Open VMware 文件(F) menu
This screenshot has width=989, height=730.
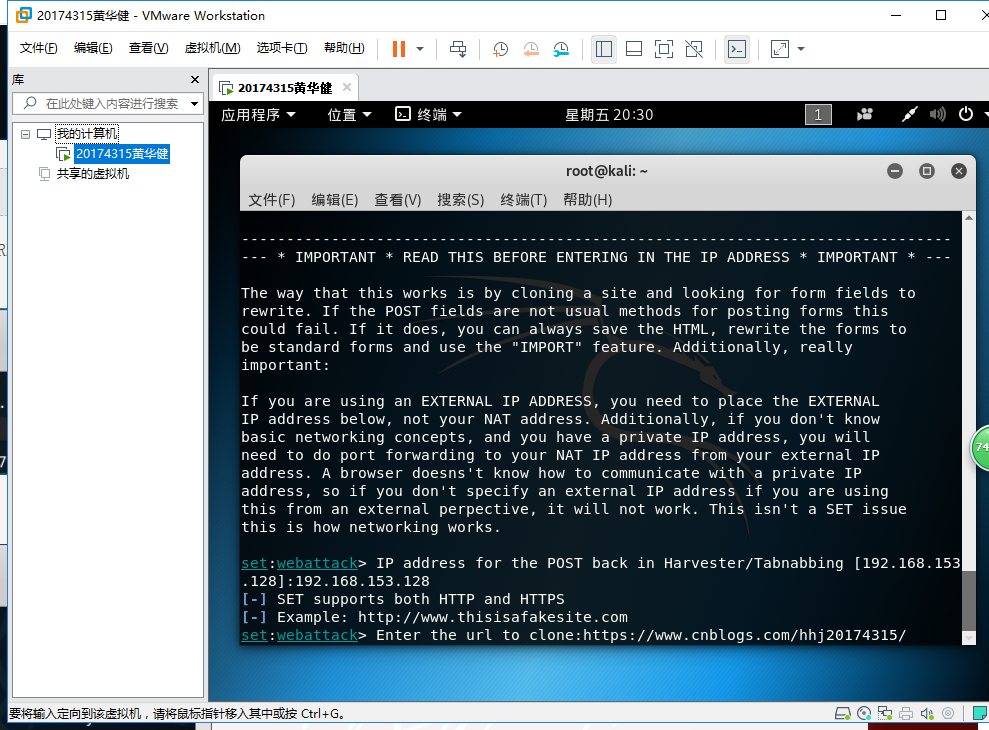[x=38, y=48]
